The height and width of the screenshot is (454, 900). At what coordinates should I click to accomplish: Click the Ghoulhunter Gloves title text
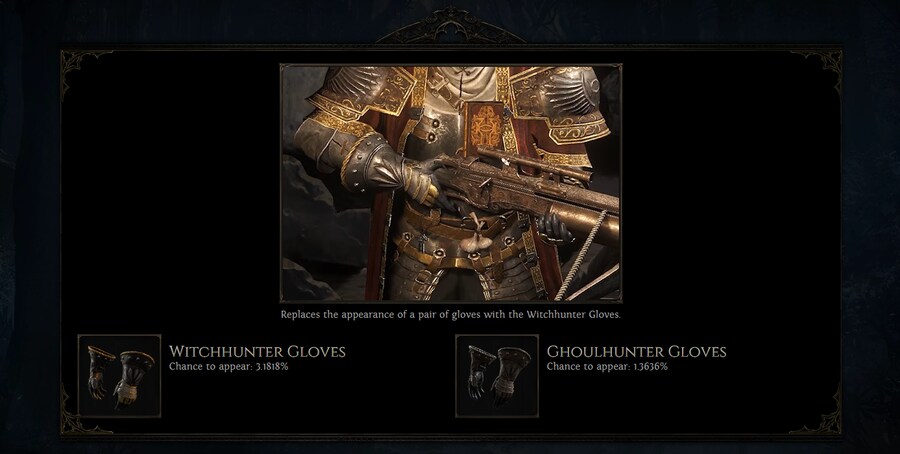click(x=637, y=351)
